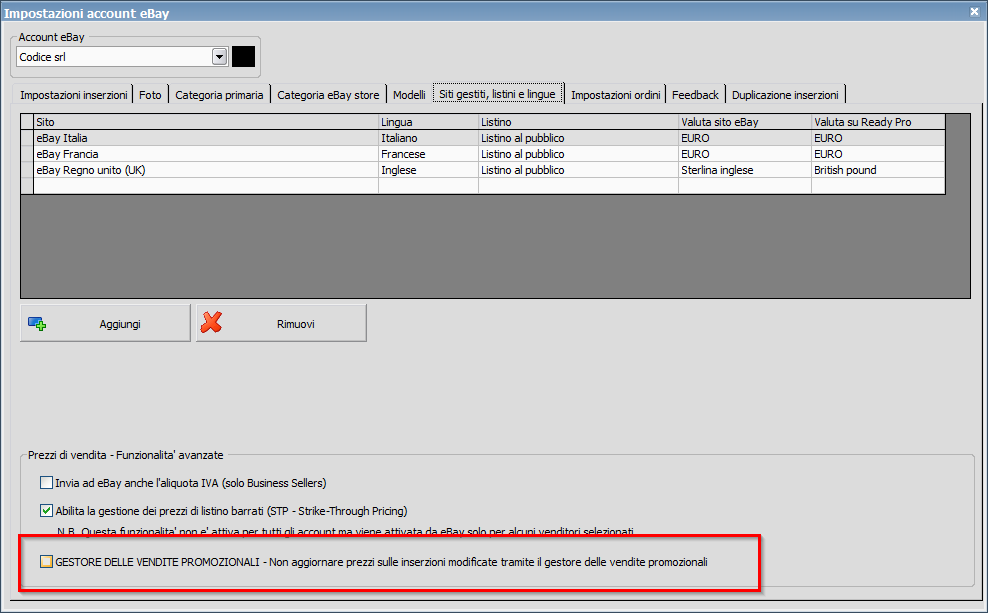The image size is (988, 613).
Task: Select the eBay Italia site cell
Action: tap(205, 138)
